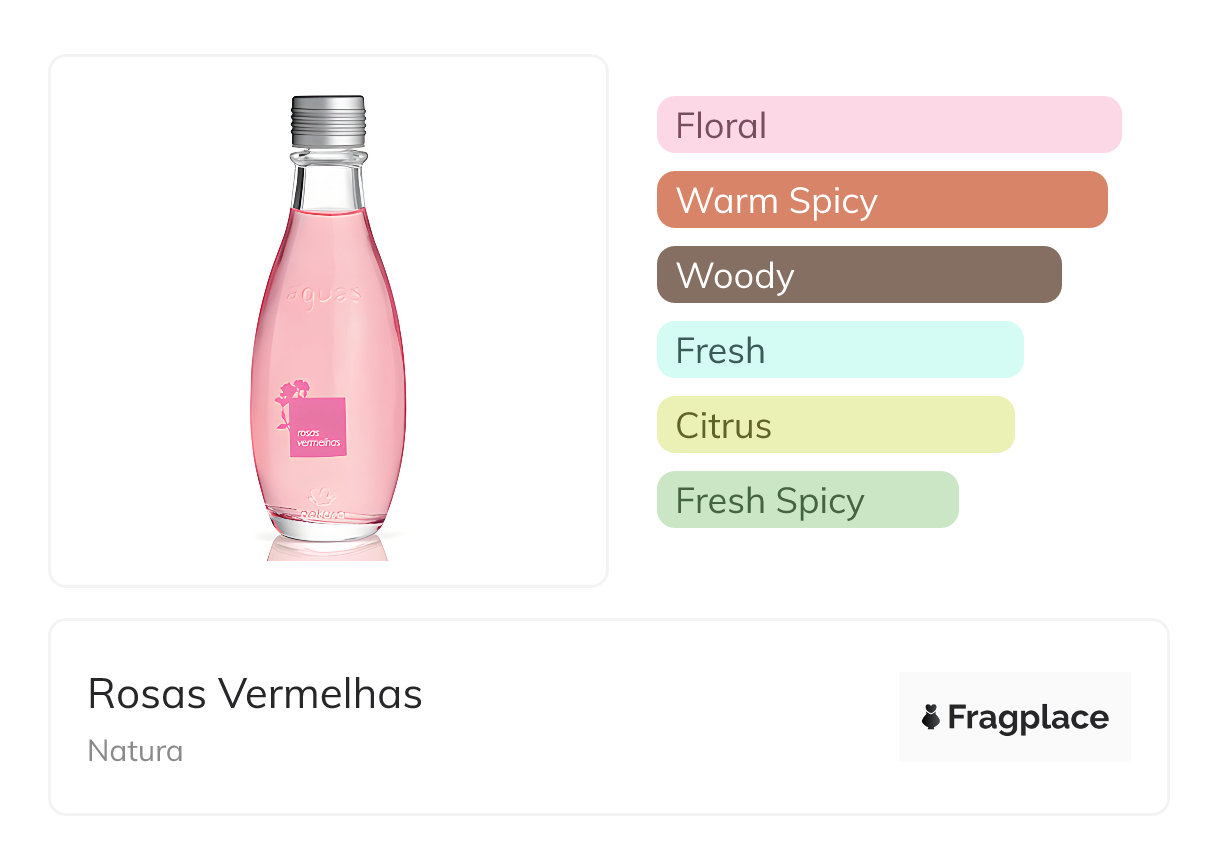Open the Natura brand link

pos(135,750)
